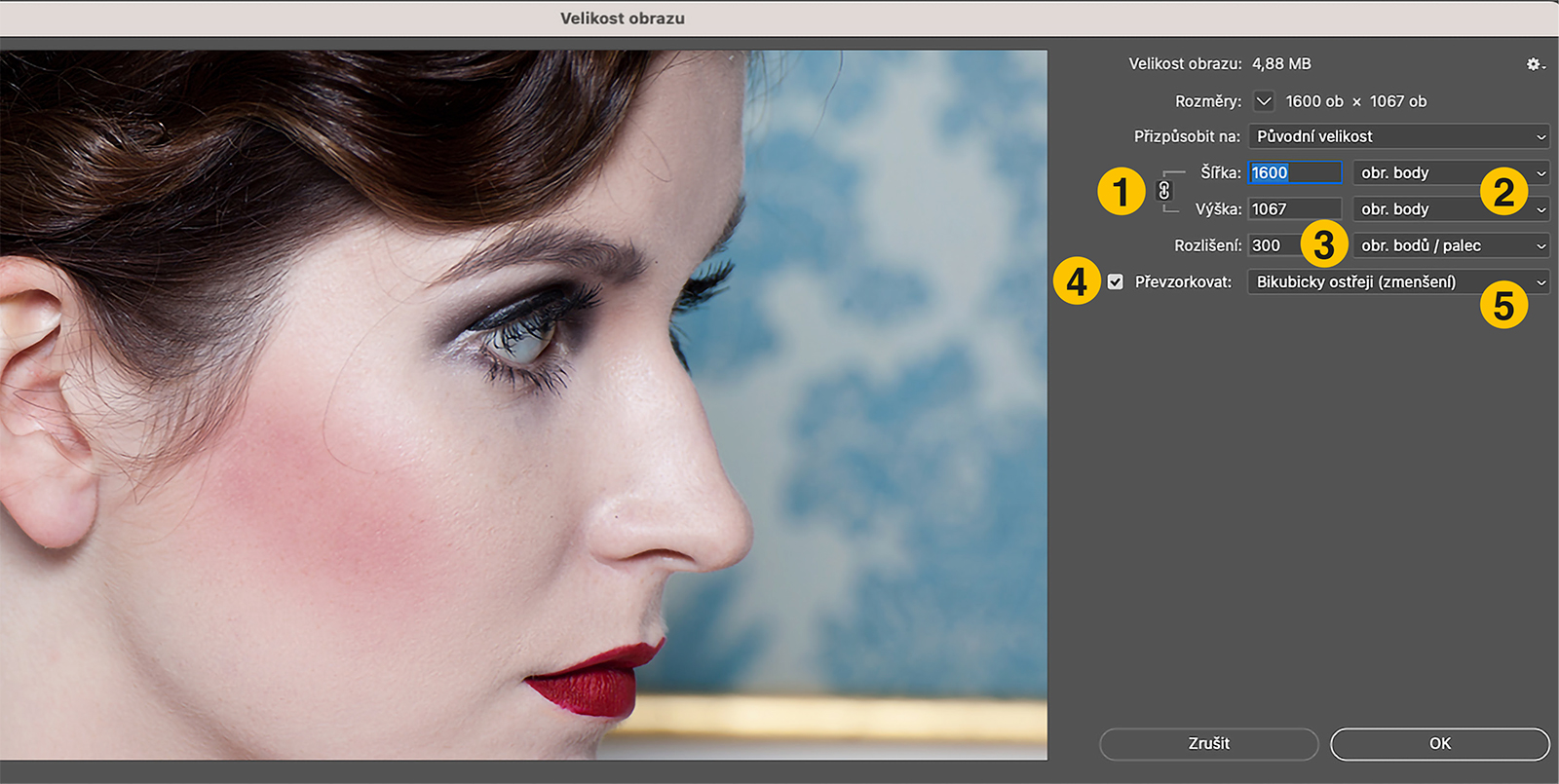
Task: Click the yellow number 1 marker
Action: tap(1121, 191)
